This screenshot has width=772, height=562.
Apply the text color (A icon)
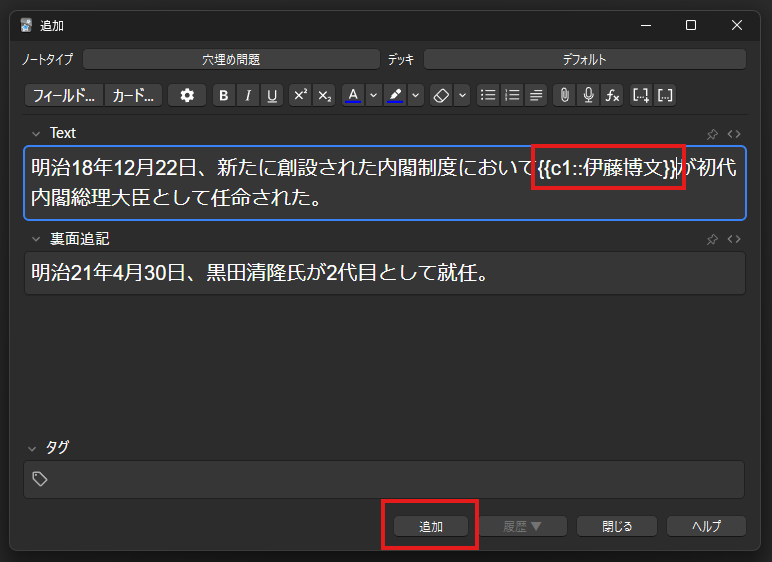pos(353,96)
